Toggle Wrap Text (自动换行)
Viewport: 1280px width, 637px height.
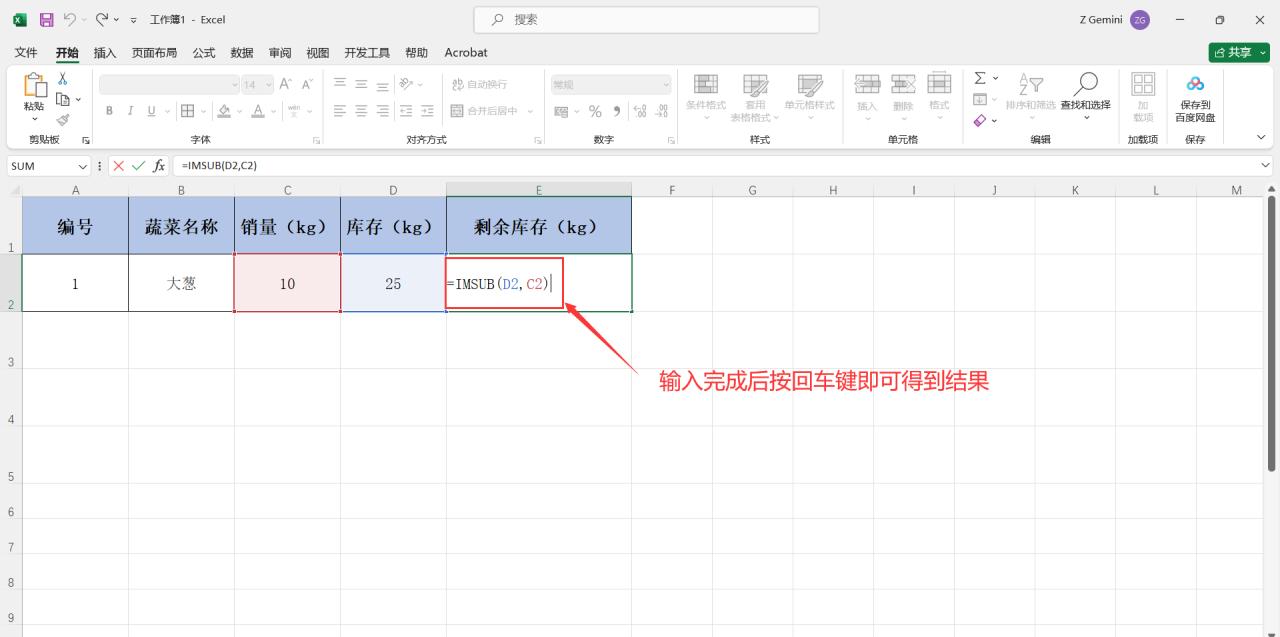(479, 85)
